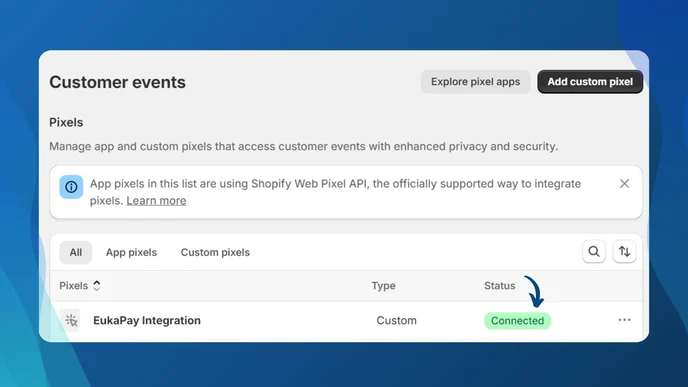Click the Status column header
Viewport: 688px width, 387px height.
point(499,286)
